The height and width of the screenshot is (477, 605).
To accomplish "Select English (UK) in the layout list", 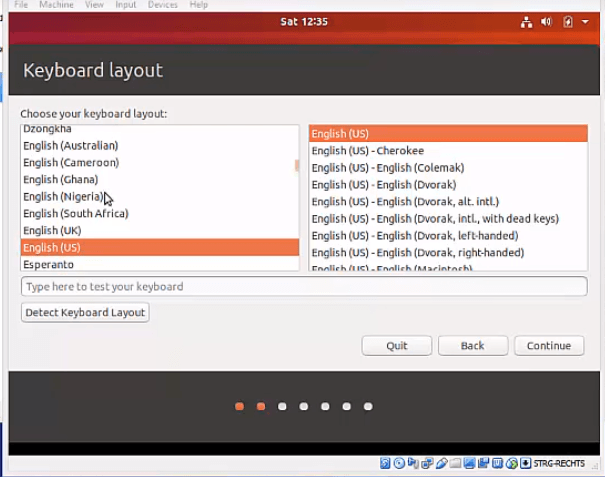I will pos(52,231).
